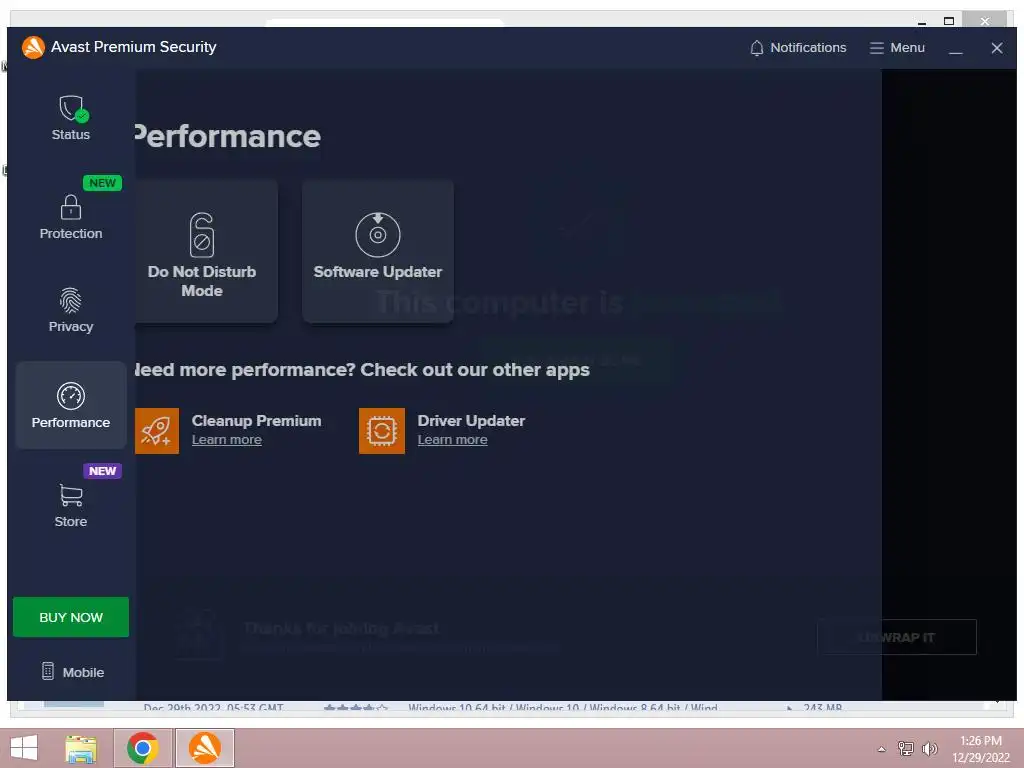Open the Avast Menu hamburger
The height and width of the screenshot is (768, 1024).
click(x=897, y=48)
